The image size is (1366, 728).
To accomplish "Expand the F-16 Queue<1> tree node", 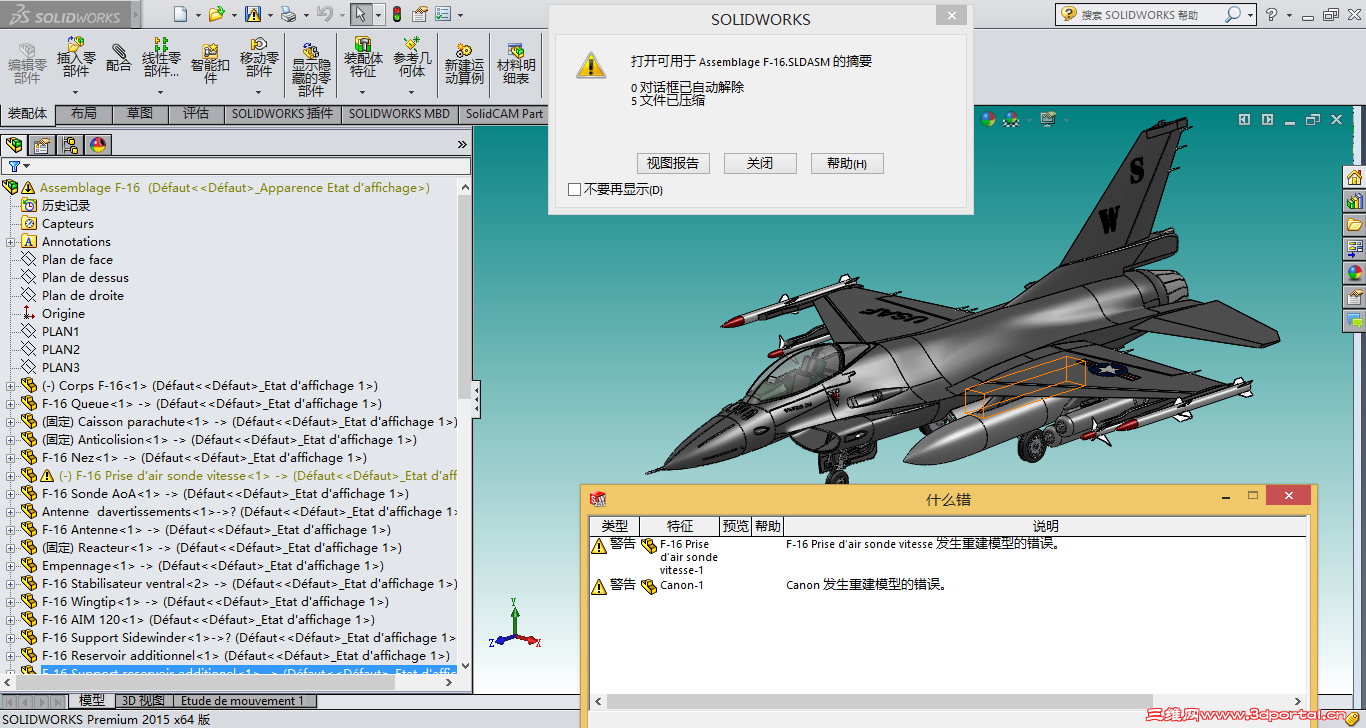I will (x=10, y=404).
